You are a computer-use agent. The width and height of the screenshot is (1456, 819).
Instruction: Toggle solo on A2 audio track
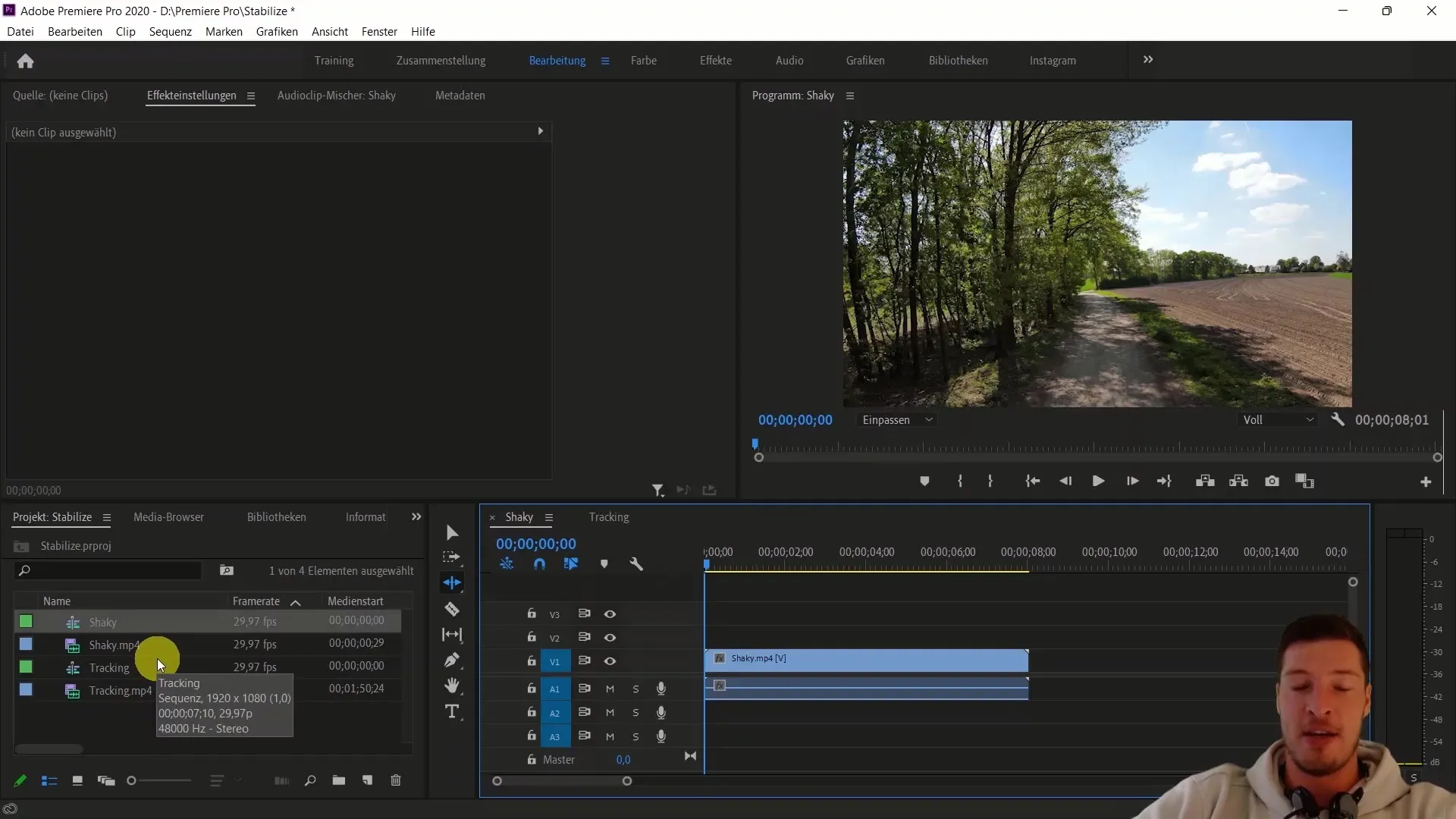[635, 712]
